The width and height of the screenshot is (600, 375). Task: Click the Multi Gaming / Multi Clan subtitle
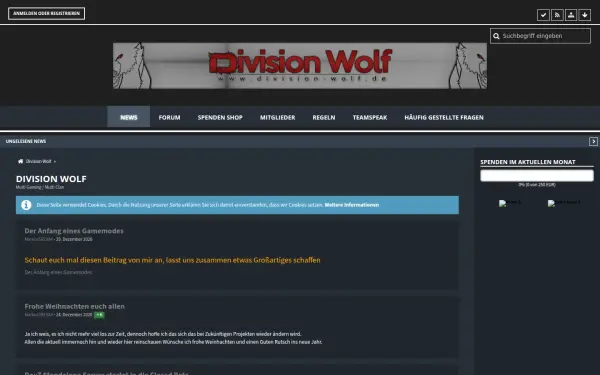tap(40, 187)
